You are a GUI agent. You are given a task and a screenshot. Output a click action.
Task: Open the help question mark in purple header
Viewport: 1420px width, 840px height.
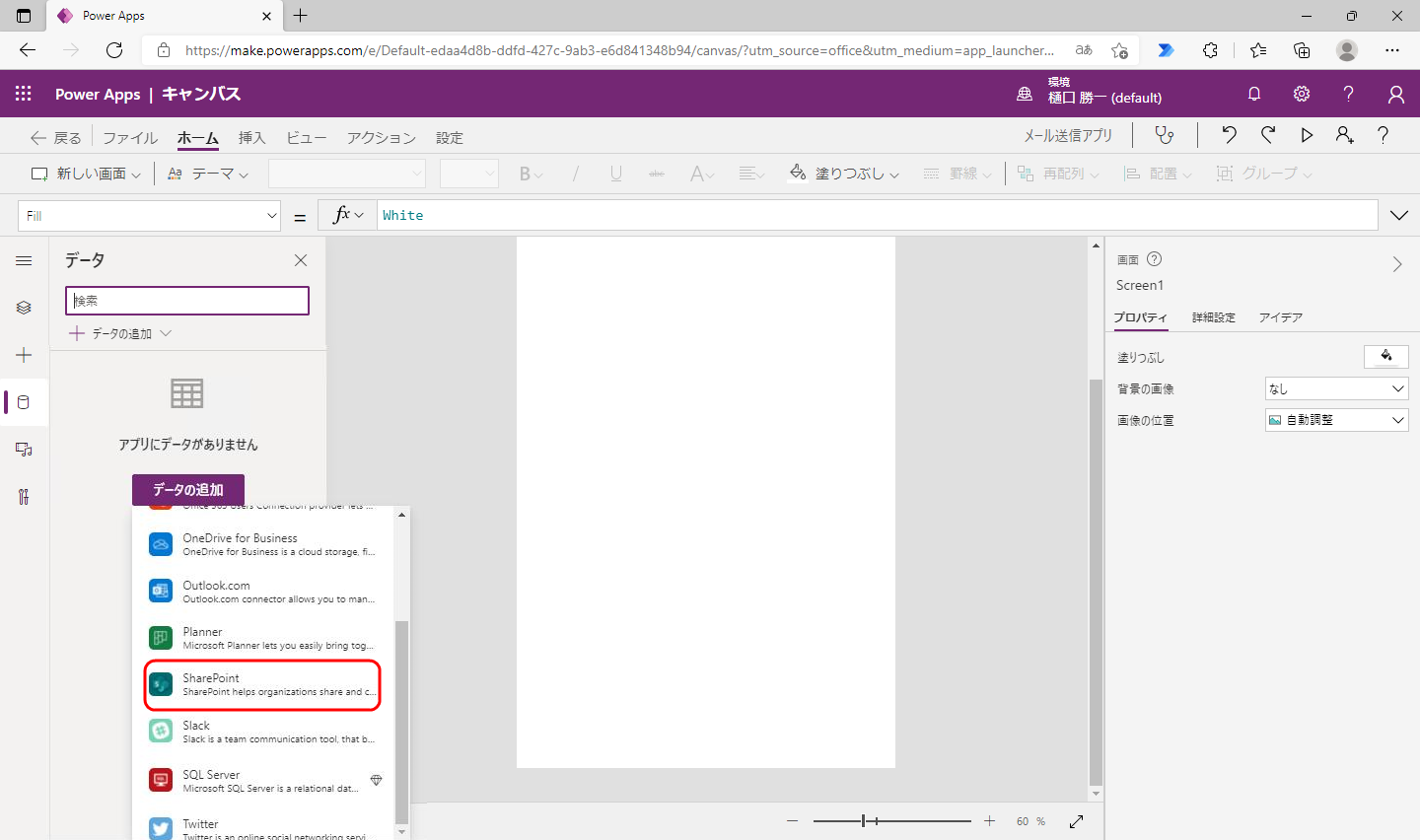pyautogui.click(x=1348, y=94)
